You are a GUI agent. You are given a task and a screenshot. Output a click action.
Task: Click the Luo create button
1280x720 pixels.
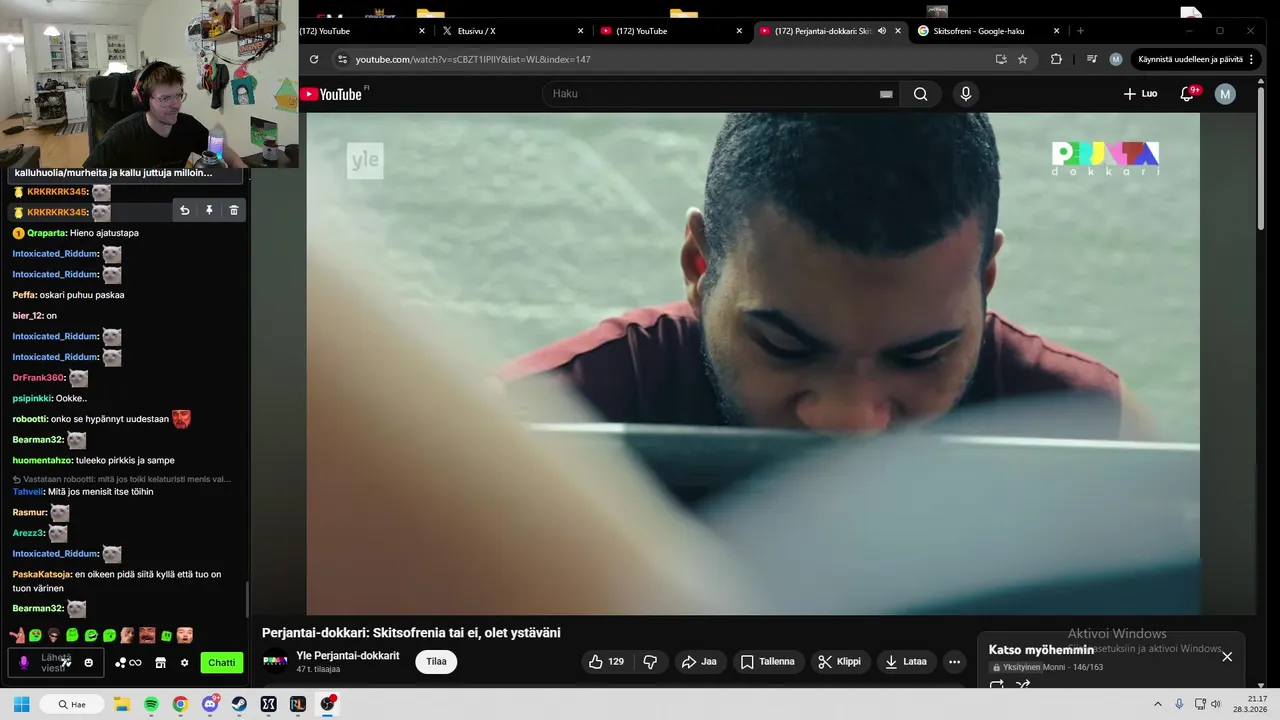1141,94
